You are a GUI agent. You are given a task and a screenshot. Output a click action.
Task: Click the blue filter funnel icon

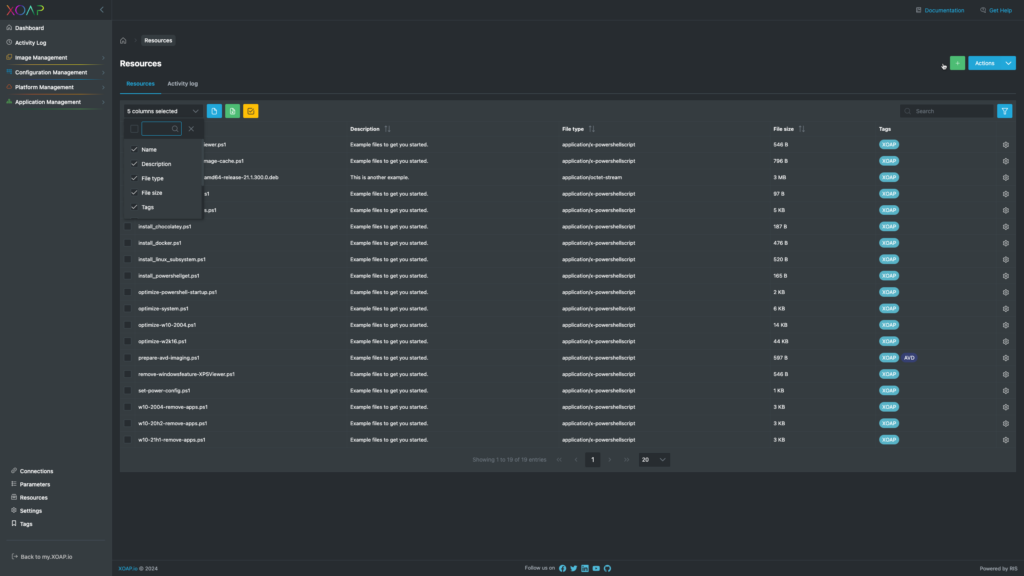coord(1004,111)
